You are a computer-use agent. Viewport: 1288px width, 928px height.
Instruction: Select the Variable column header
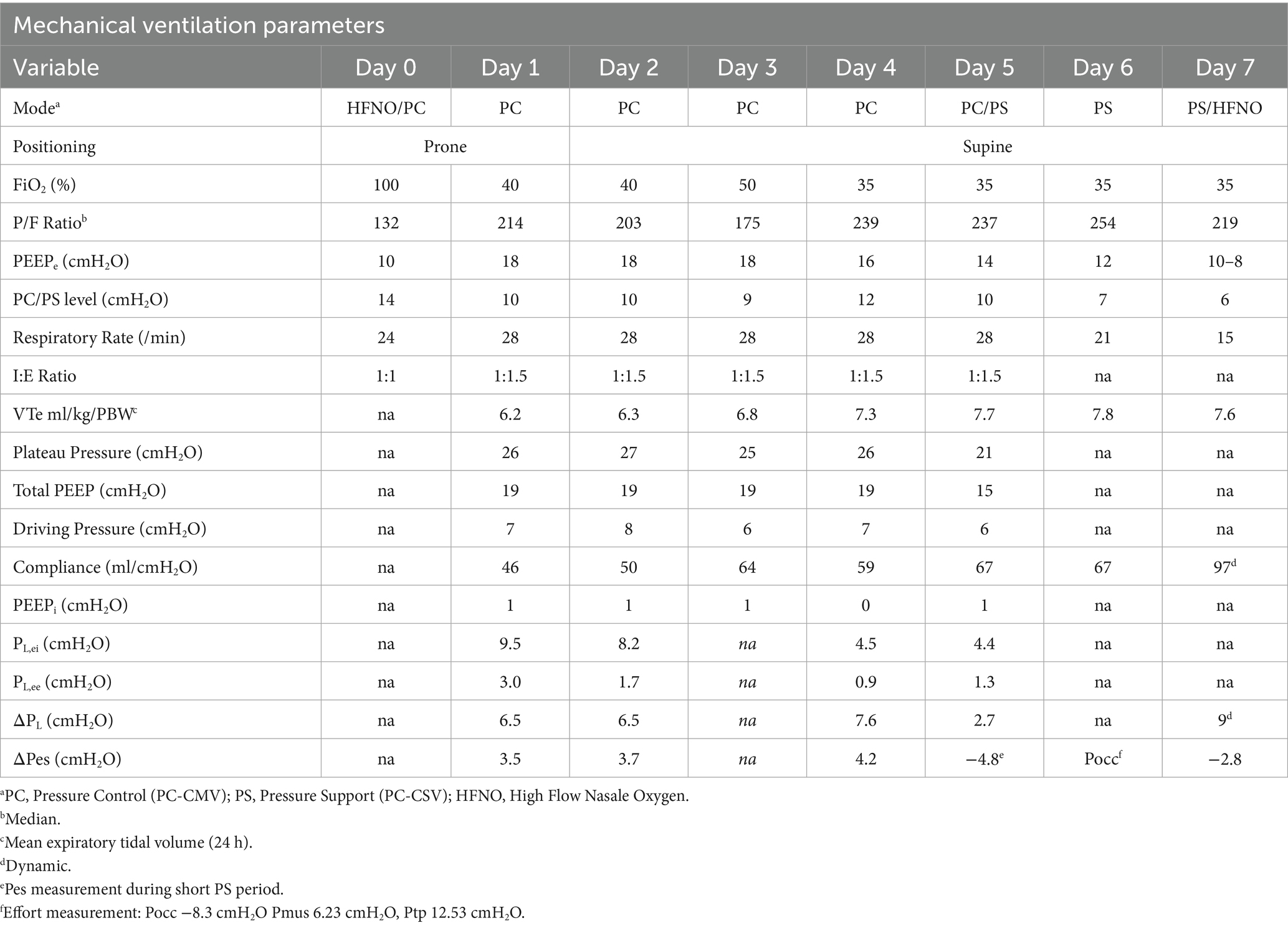[56, 67]
